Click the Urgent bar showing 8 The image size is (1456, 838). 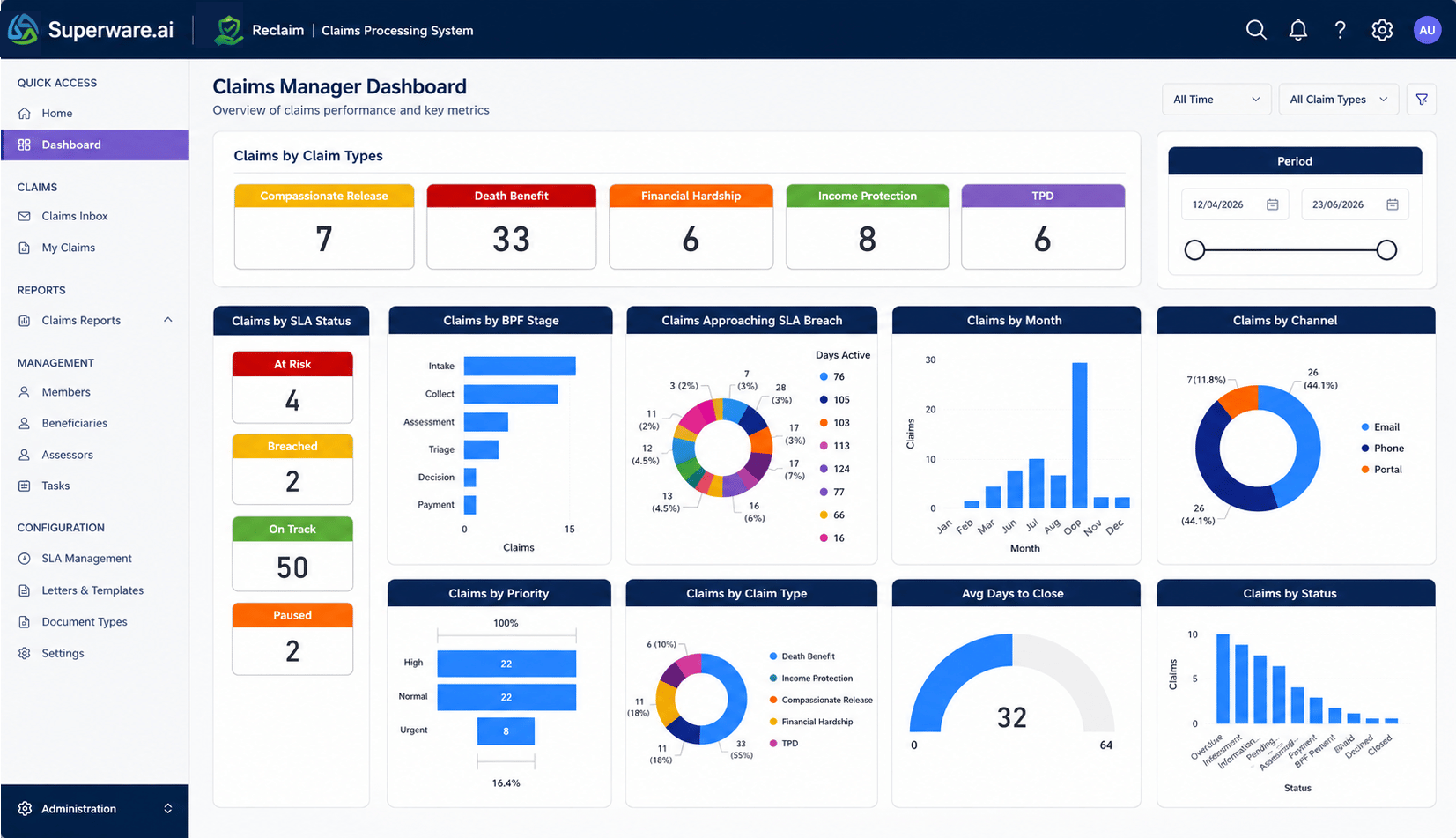tap(506, 730)
